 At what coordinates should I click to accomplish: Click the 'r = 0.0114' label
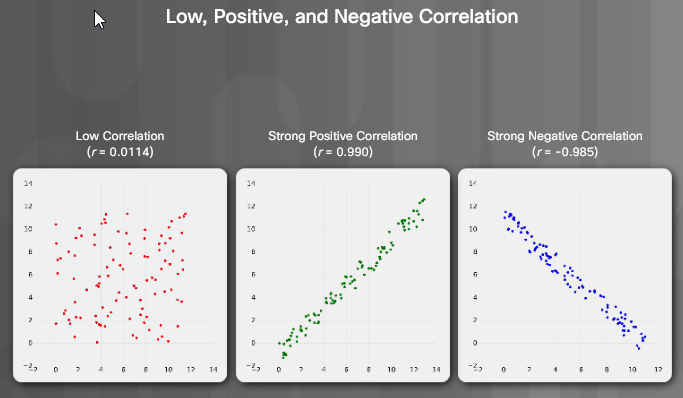point(120,152)
